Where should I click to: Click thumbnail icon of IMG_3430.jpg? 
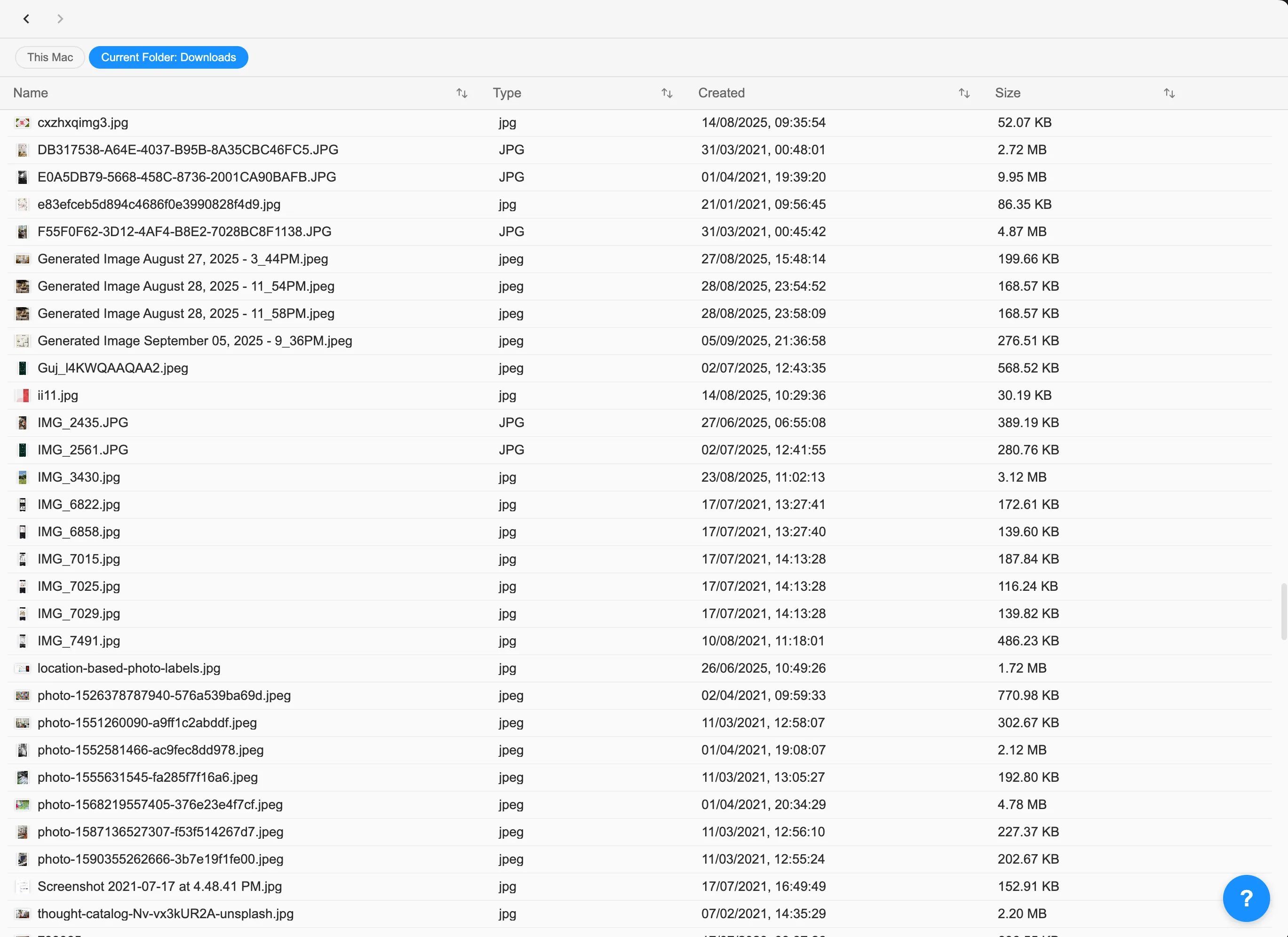pyautogui.click(x=23, y=477)
